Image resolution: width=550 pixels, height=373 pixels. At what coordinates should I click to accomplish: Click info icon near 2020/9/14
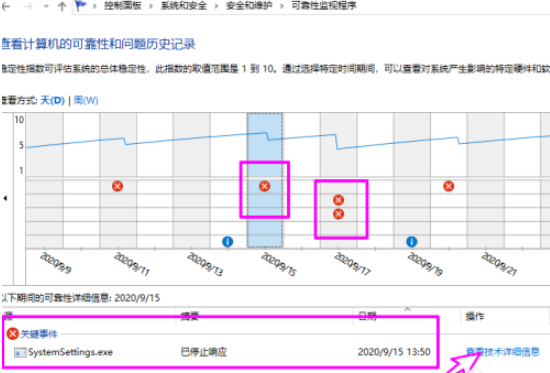(x=228, y=242)
